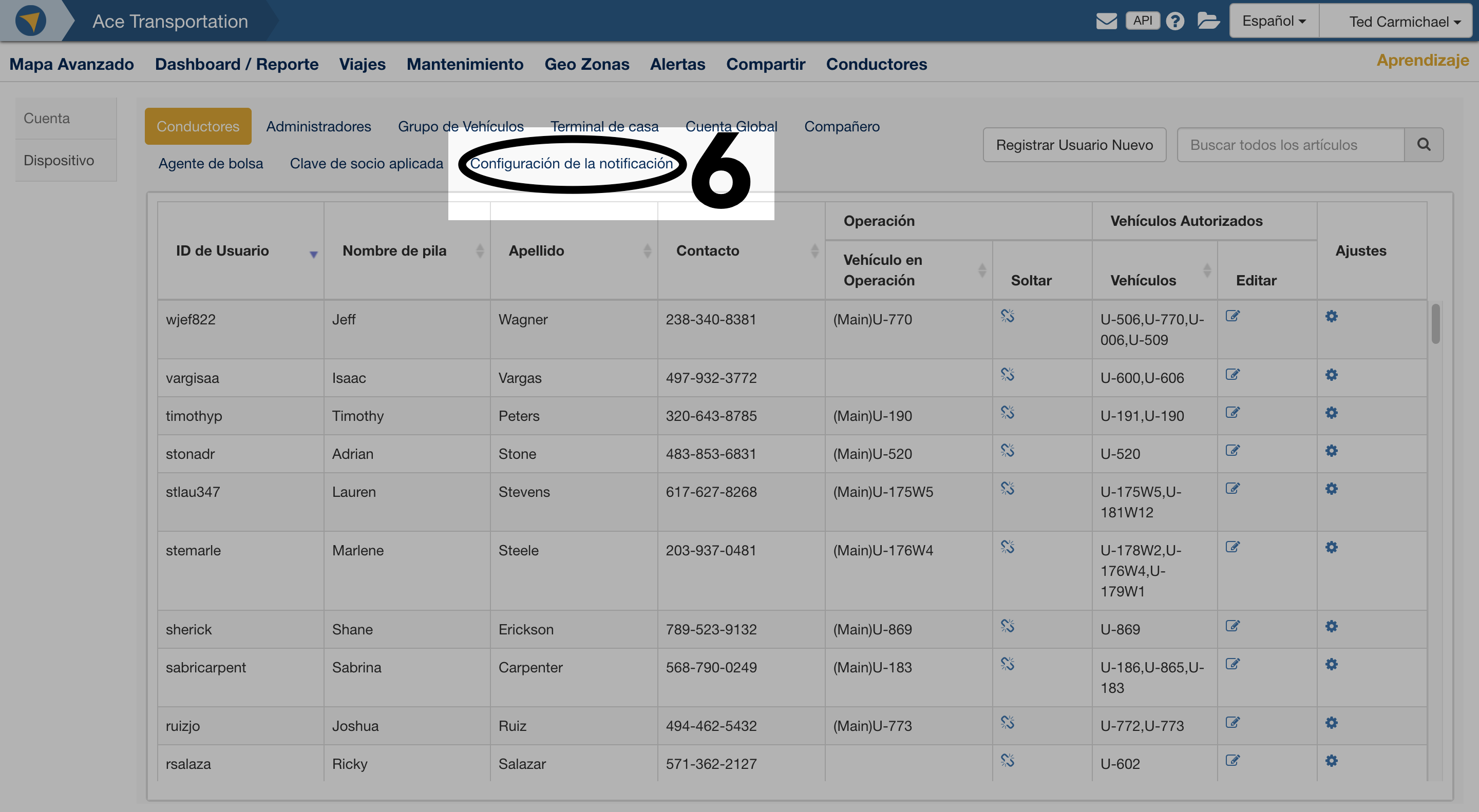This screenshot has height=812, width=1479.
Task: Open Mapa Avanzado menu
Action: pyautogui.click(x=72, y=64)
